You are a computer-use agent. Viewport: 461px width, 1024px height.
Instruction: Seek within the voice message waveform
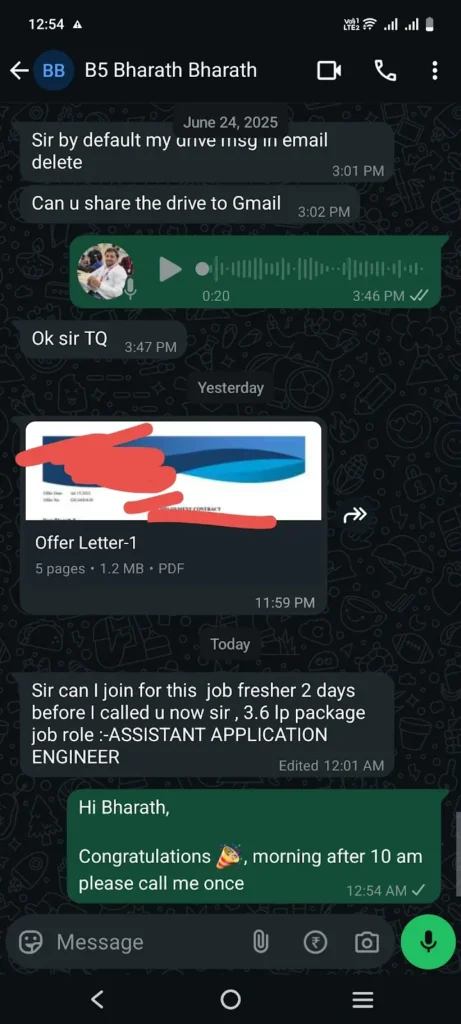(310, 269)
